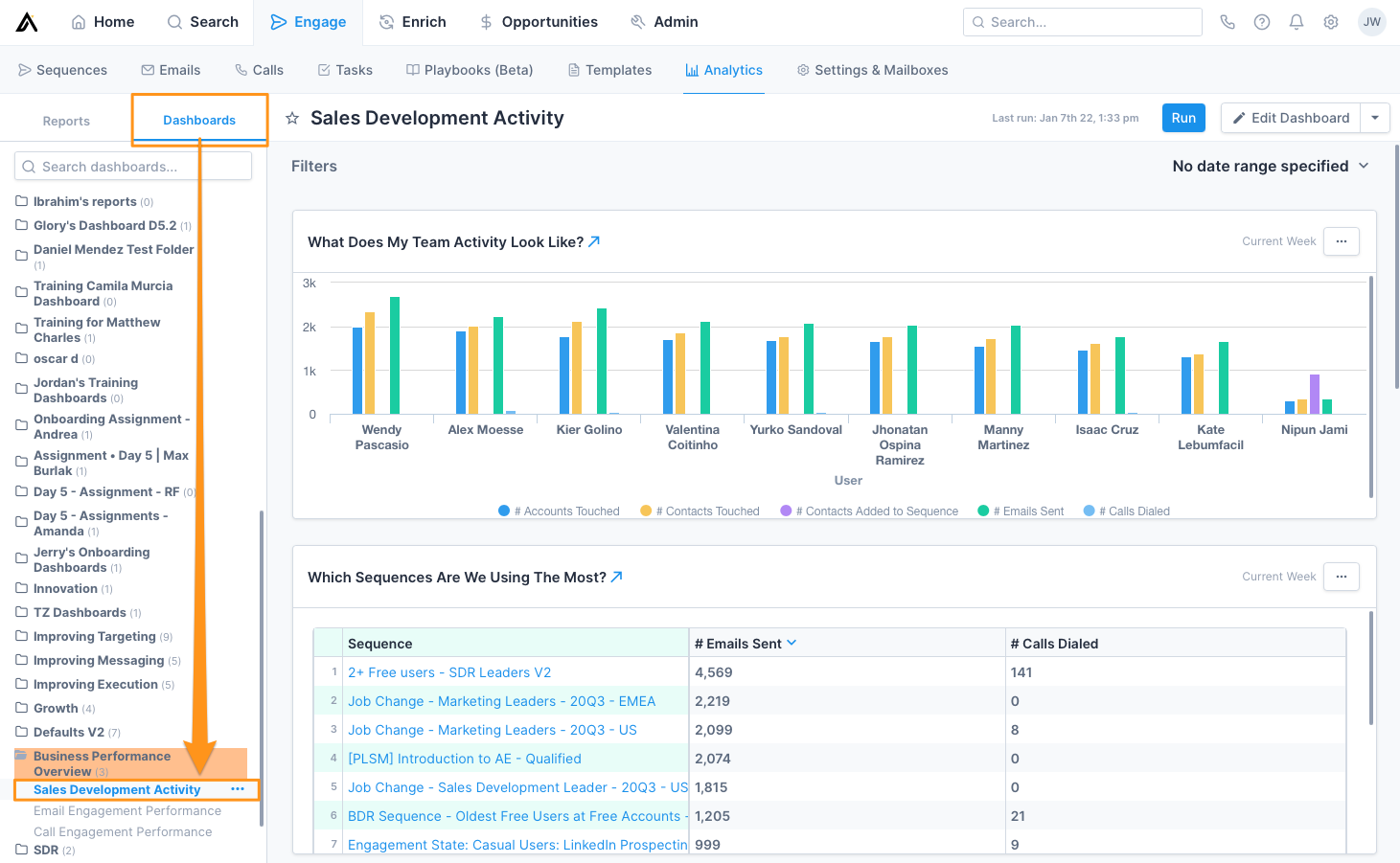This screenshot has width=1400, height=863.
Task: Expand Improving Messaging folder
Action: [x=98, y=660]
